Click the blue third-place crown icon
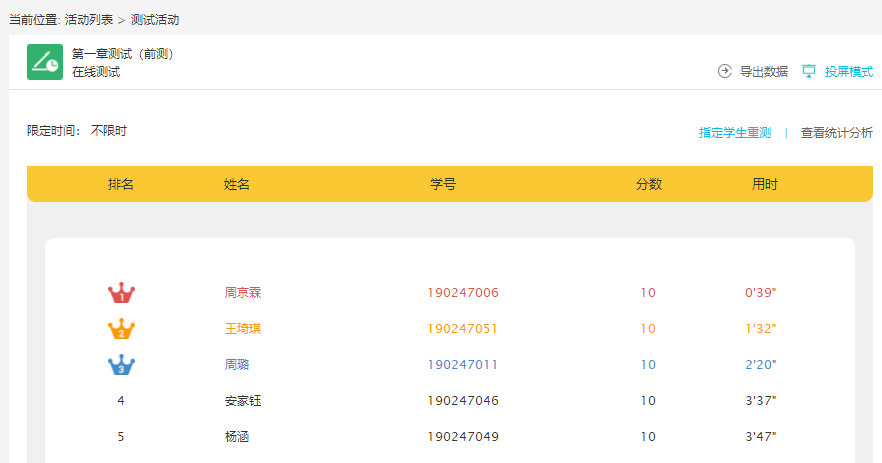Screen dimensions: 882x463 pos(121,365)
